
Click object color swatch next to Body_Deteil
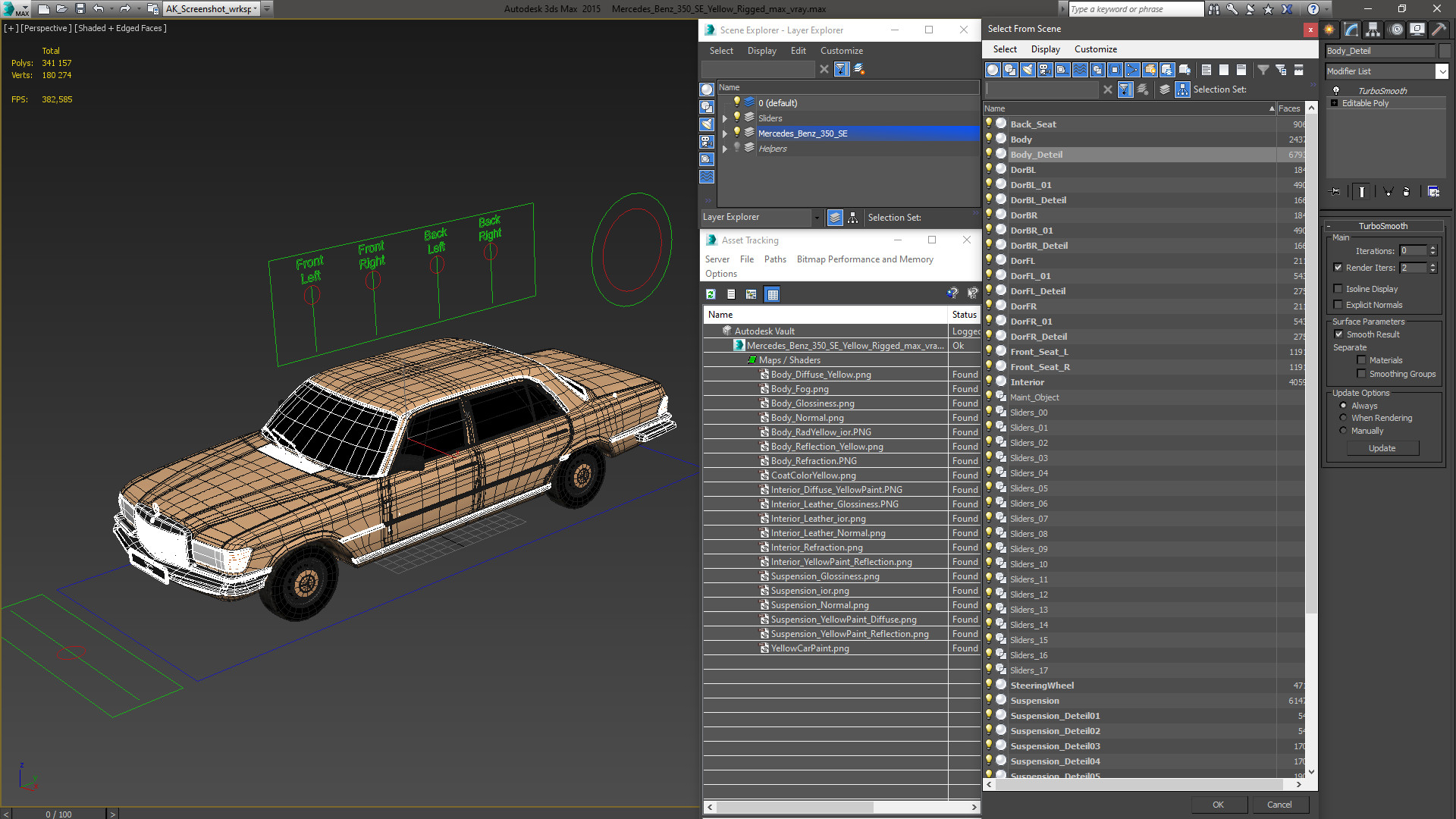pos(1444,51)
